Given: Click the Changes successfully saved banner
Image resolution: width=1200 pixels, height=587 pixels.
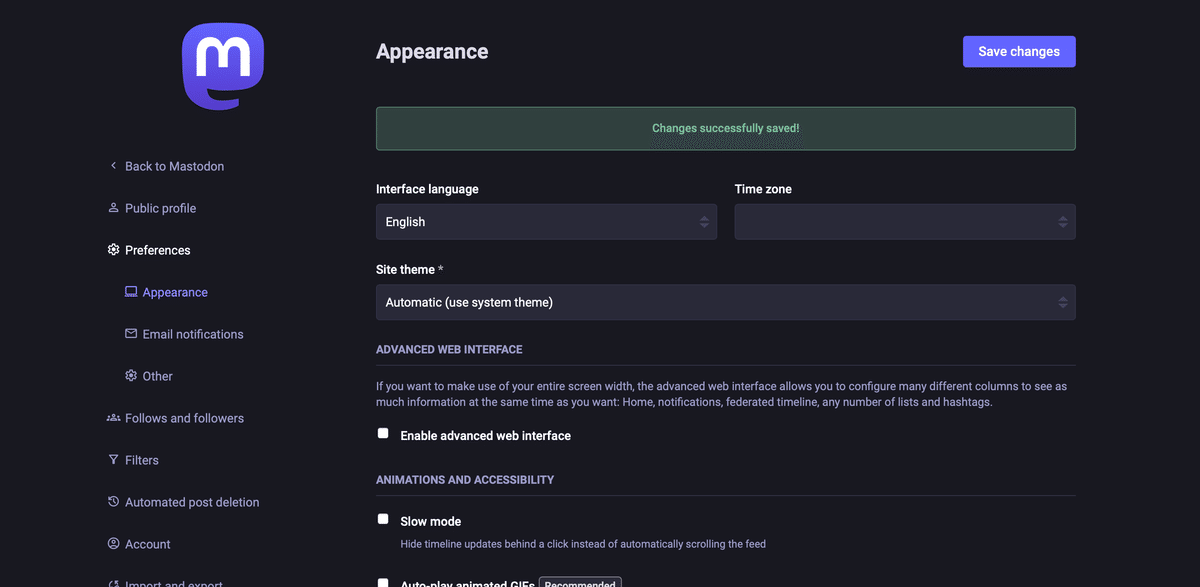Looking at the screenshot, I should pyautogui.click(x=725, y=129).
